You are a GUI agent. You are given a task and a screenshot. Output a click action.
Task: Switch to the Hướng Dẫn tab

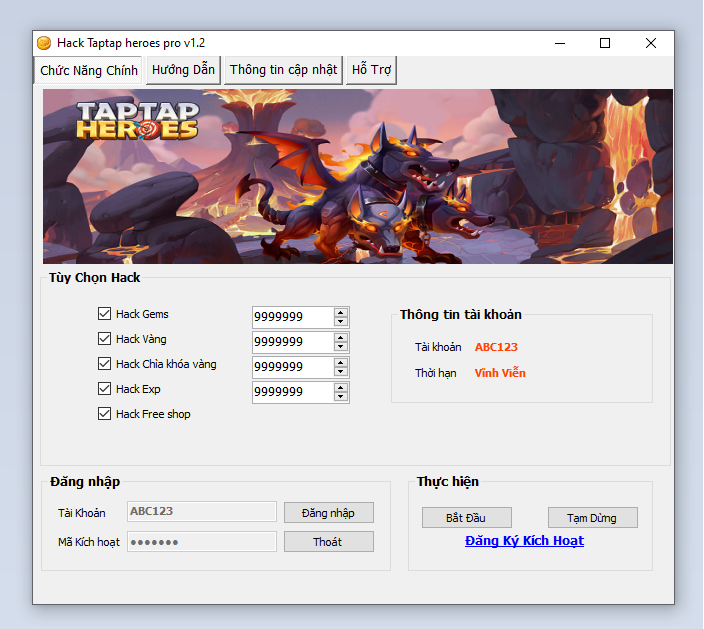click(183, 70)
